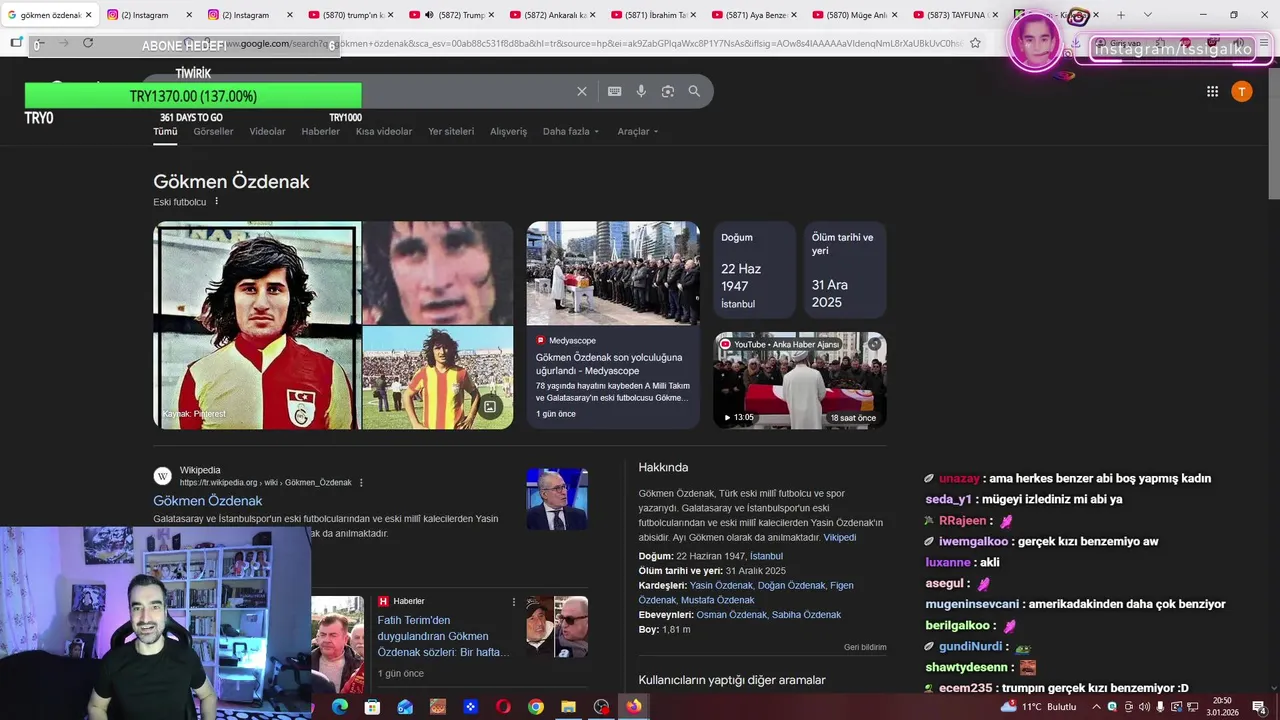Expand the Daha fazla menu
Image resolution: width=1280 pixels, height=720 pixels.
click(571, 131)
